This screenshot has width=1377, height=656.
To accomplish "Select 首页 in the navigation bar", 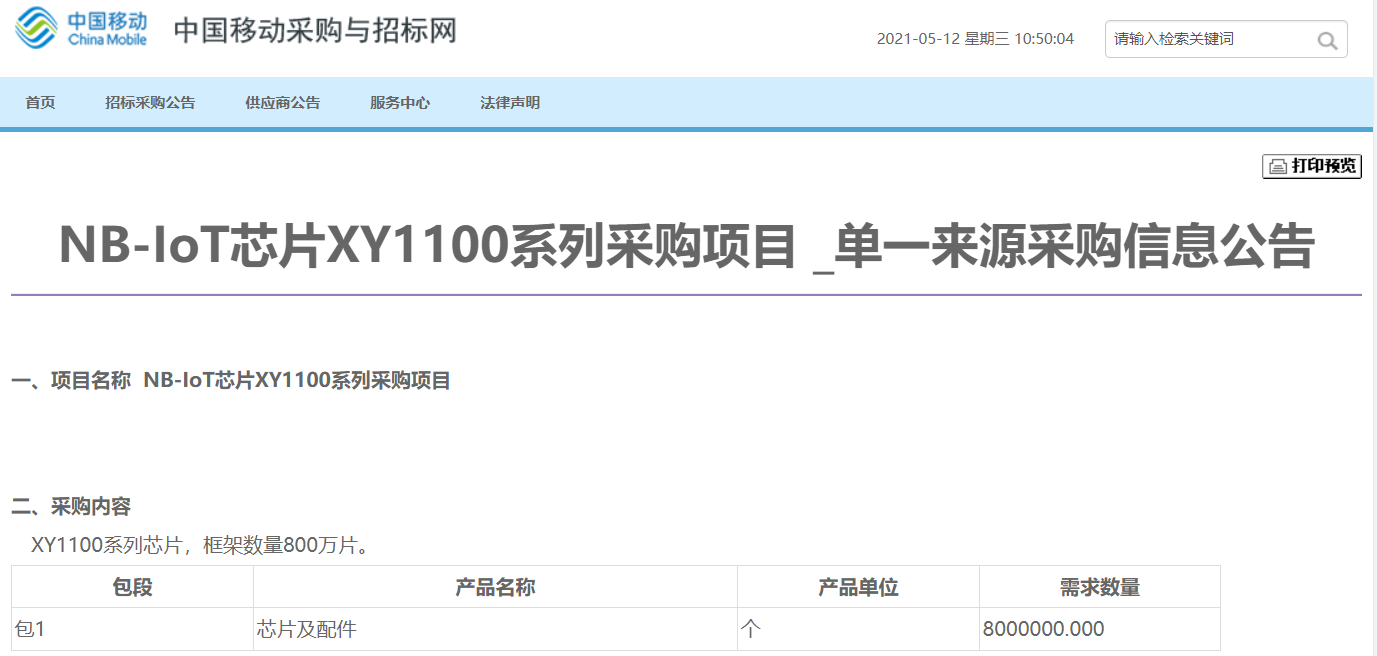I will click(39, 102).
